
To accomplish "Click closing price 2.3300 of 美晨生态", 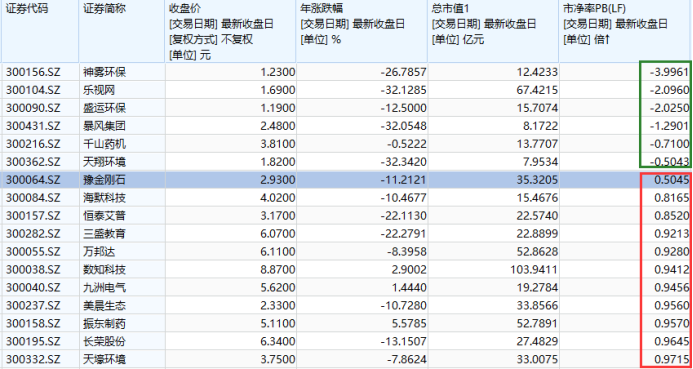I will tap(278, 305).
